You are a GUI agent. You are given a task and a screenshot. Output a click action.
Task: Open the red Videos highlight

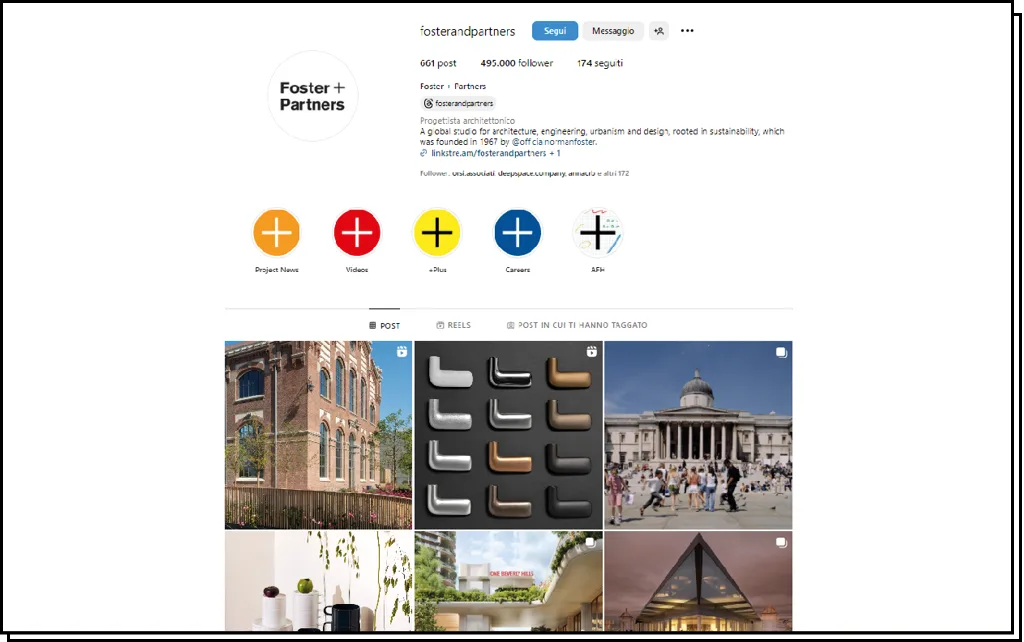pos(357,233)
